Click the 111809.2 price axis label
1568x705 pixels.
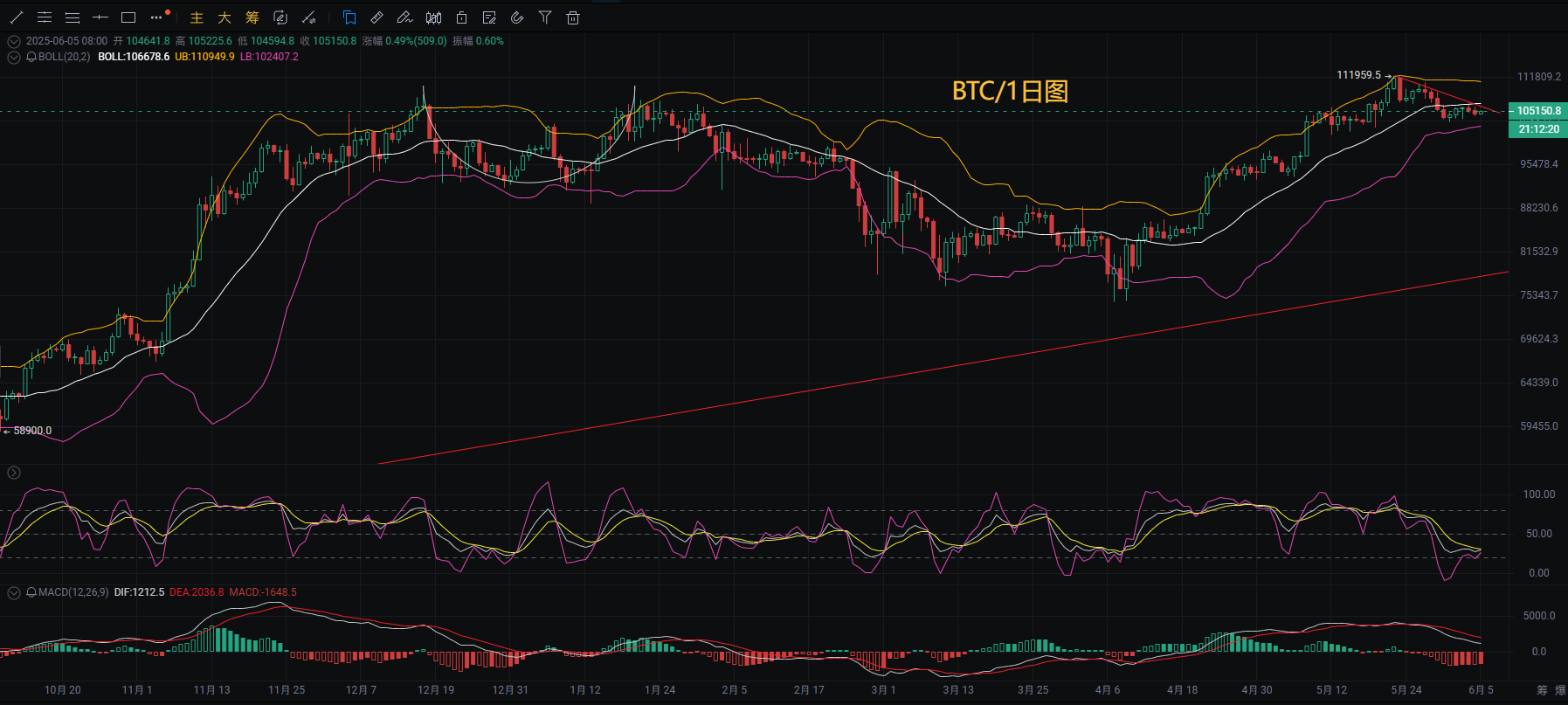(1538, 77)
